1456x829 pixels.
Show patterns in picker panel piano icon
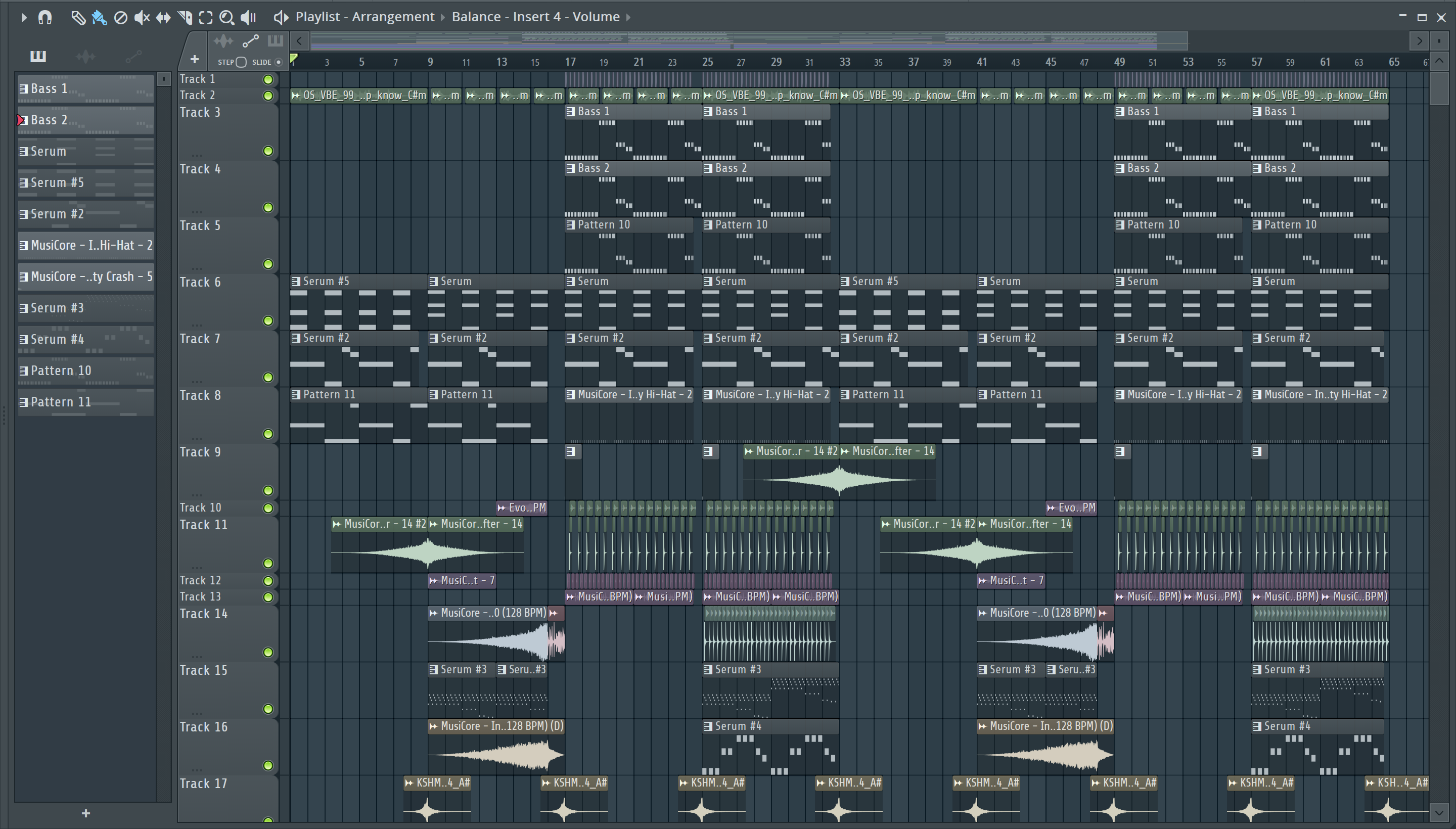pyautogui.click(x=38, y=56)
